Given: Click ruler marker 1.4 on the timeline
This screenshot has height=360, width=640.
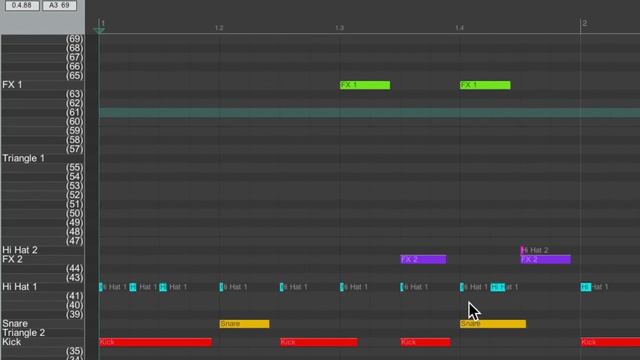Looking at the screenshot, I should click(460, 28).
